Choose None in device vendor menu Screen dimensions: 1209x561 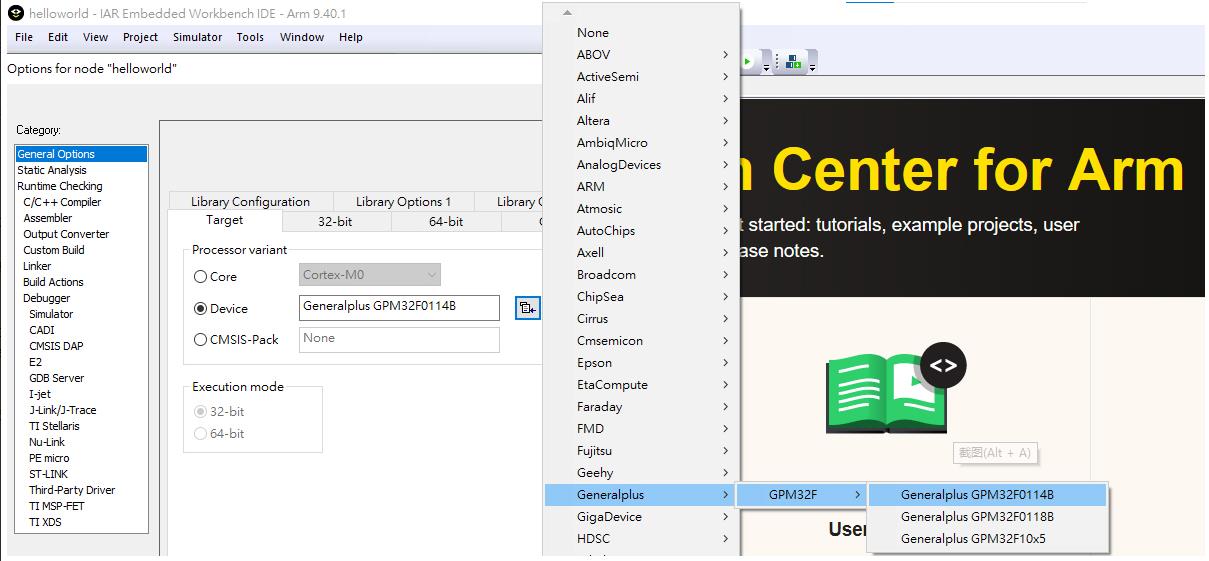click(x=642, y=33)
